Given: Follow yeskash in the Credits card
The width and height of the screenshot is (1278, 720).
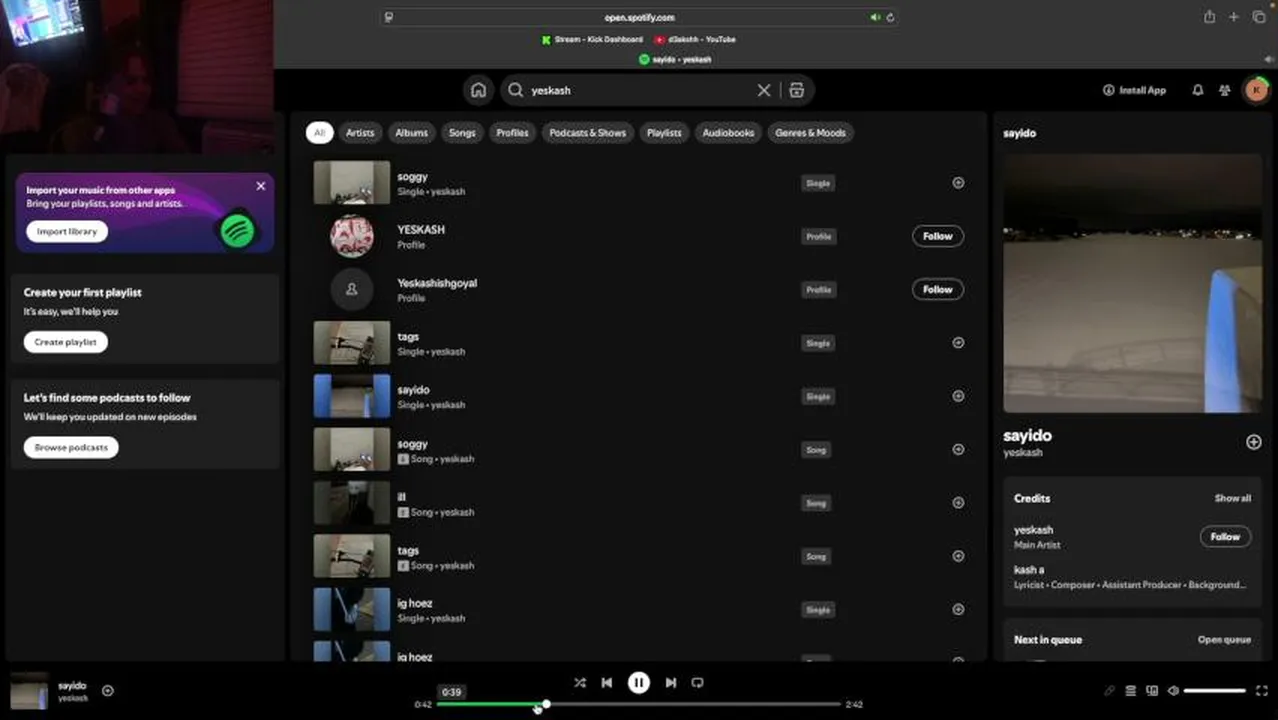Looking at the screenshot, I should coord(1225,537).
